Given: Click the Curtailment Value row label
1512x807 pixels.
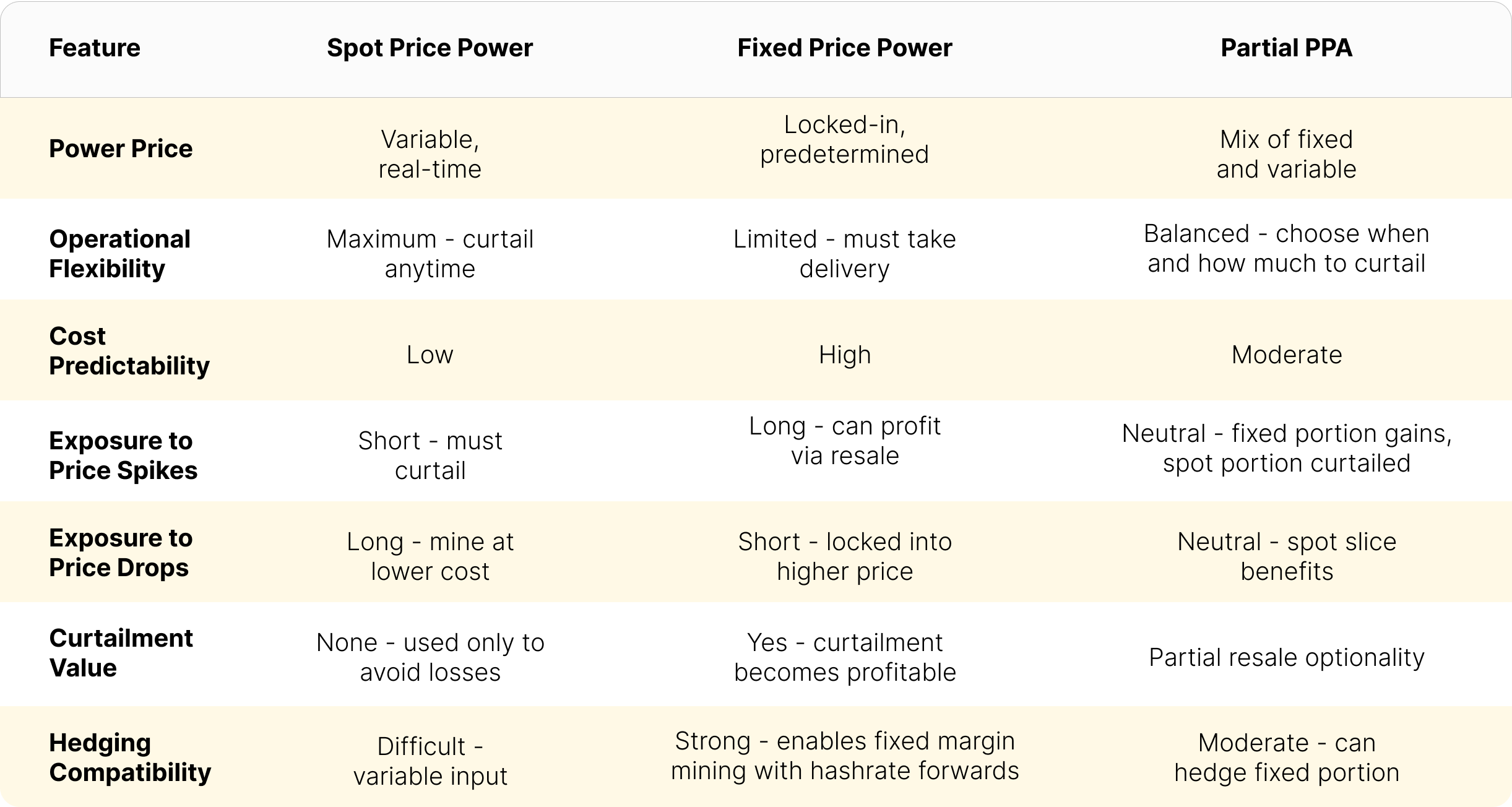Looking at the screenshot, I should coord(121,653).
